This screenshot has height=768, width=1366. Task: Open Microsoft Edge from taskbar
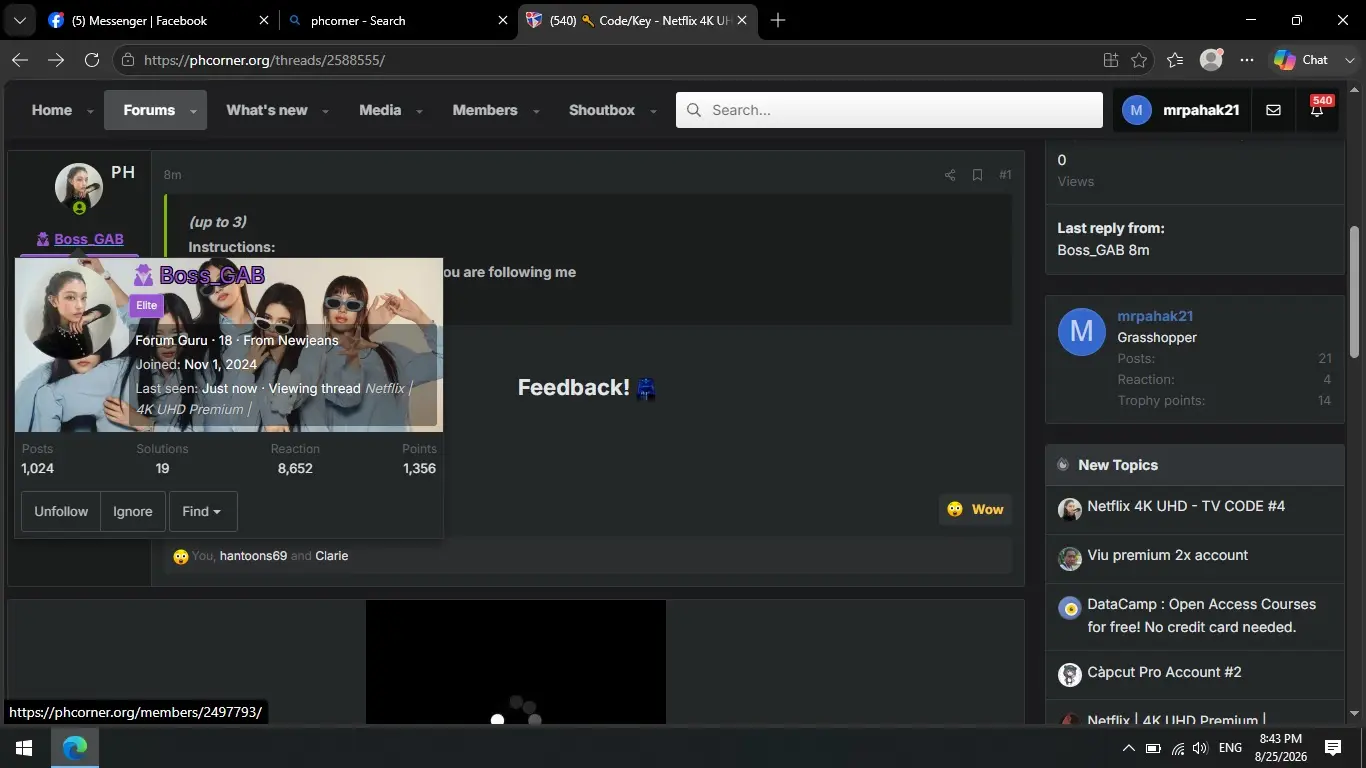click(x=75, y=747)
